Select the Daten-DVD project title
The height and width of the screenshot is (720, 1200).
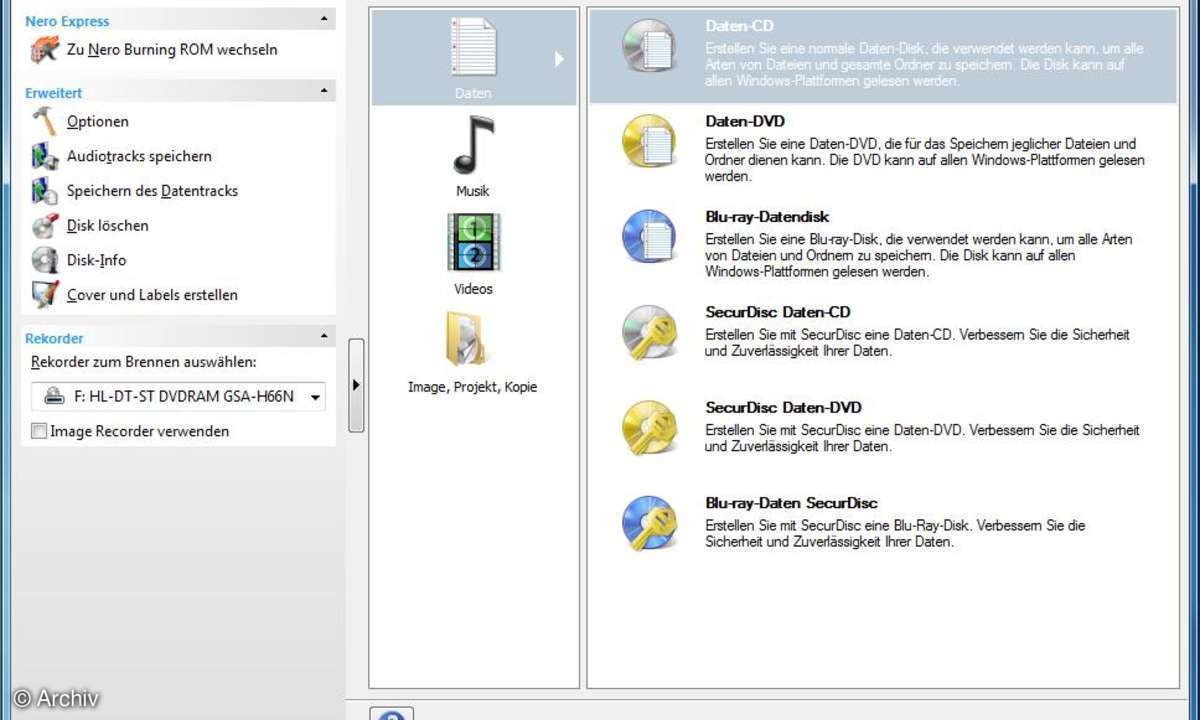[x=745, y=121]
